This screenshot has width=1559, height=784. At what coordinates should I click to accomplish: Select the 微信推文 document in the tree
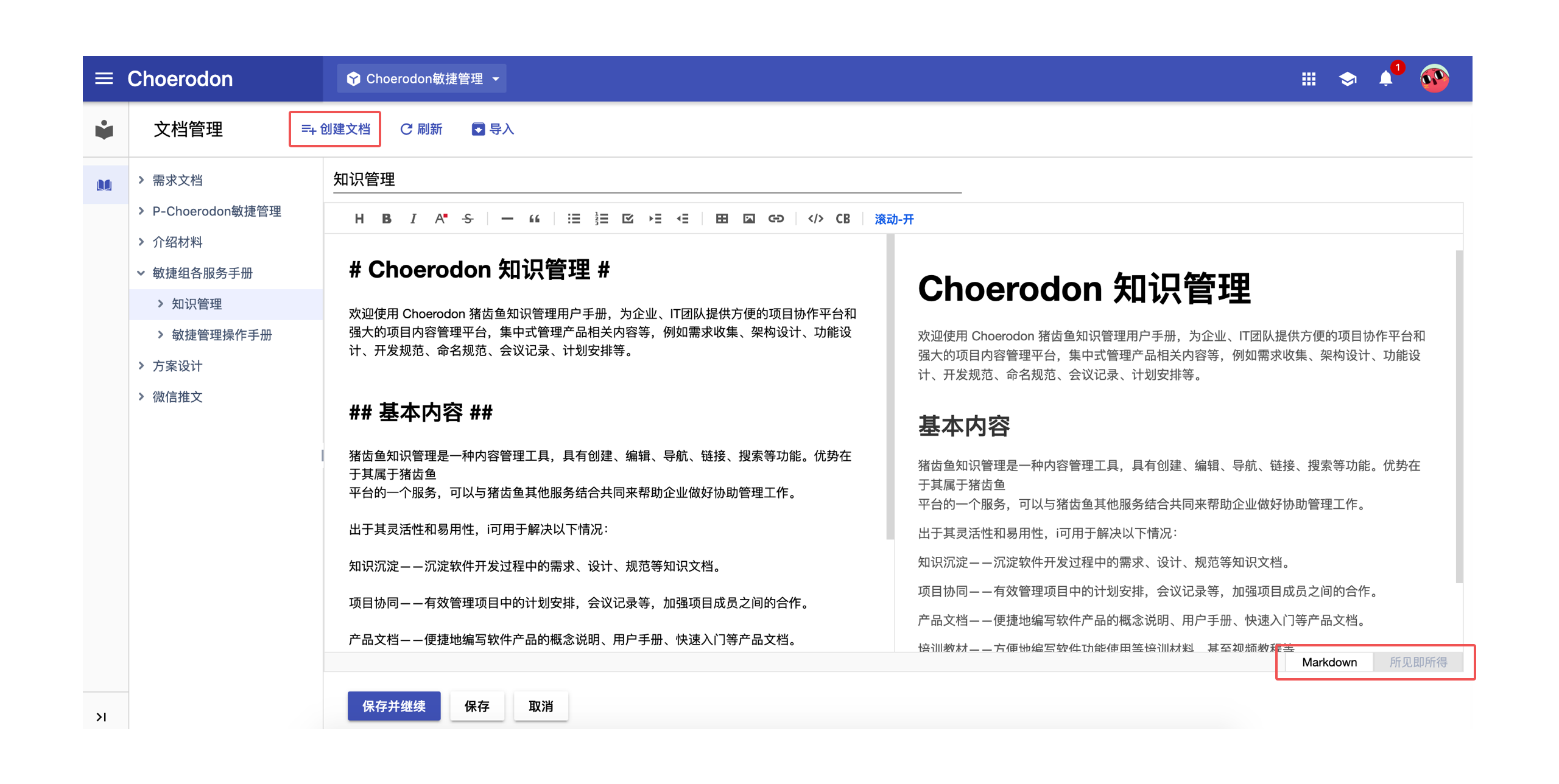pos(177,397)
